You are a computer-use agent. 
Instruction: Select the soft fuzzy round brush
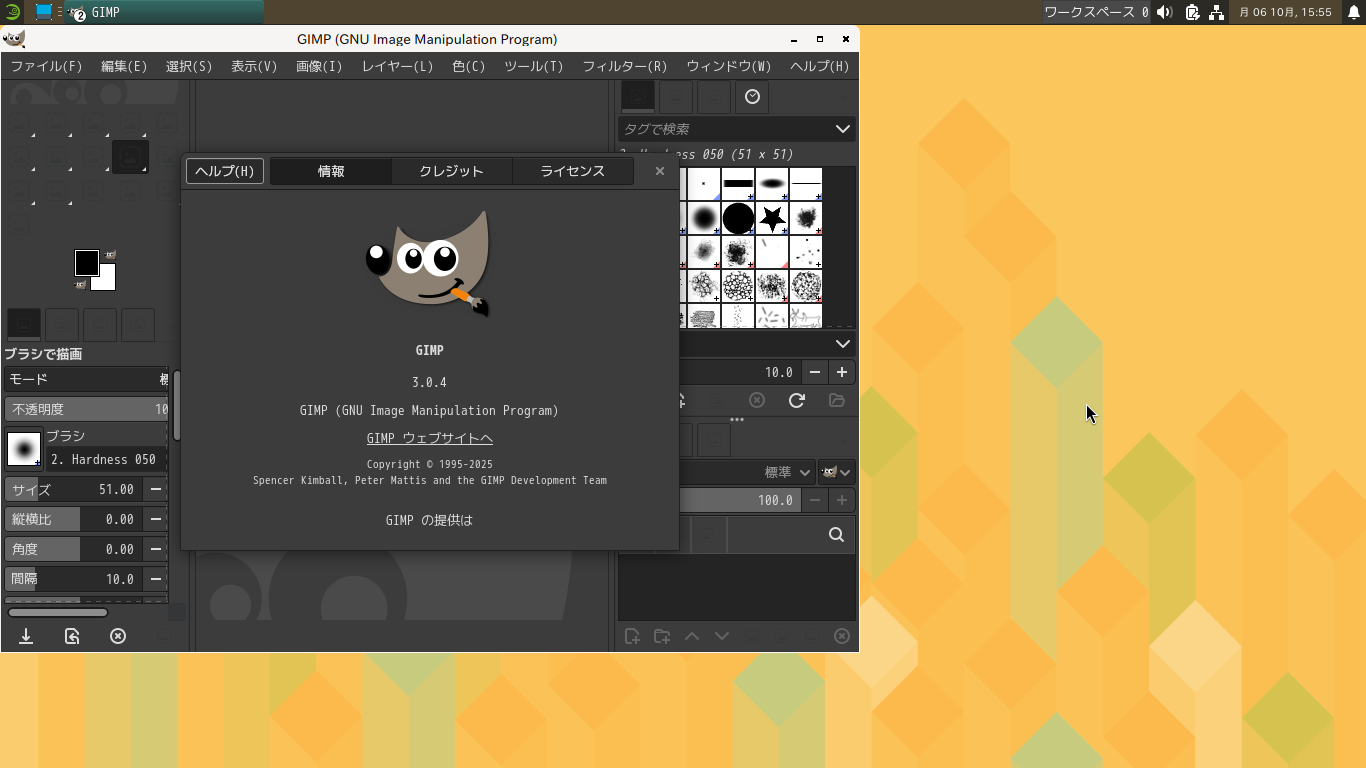pos(704,218)
